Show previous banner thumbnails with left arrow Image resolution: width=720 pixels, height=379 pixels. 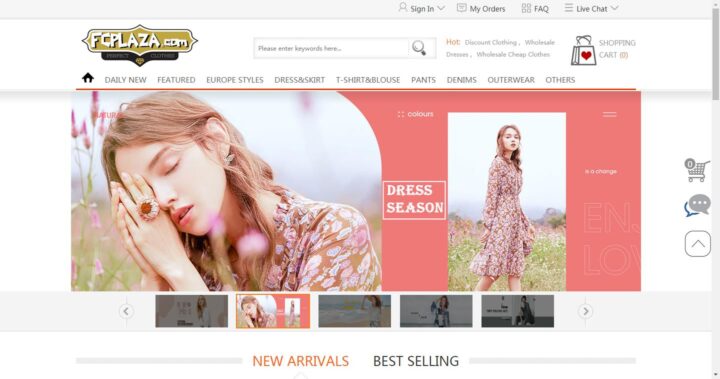[126, 311]
